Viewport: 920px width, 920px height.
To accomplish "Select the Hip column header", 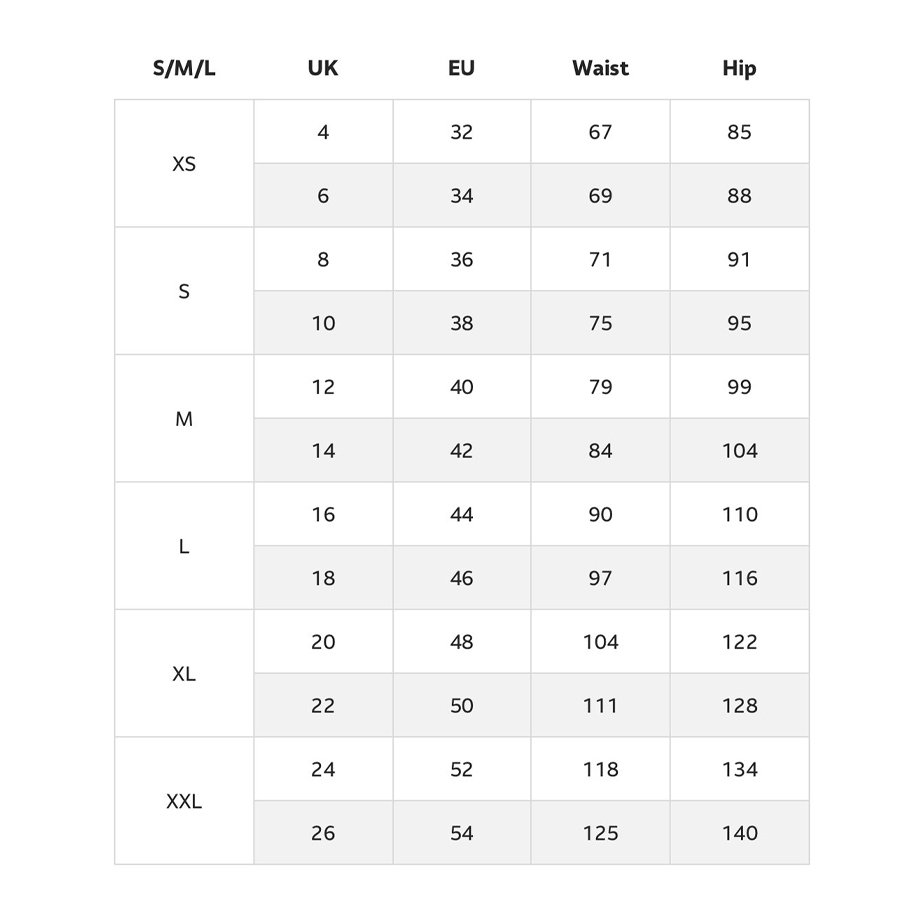I will pos(739,69).
